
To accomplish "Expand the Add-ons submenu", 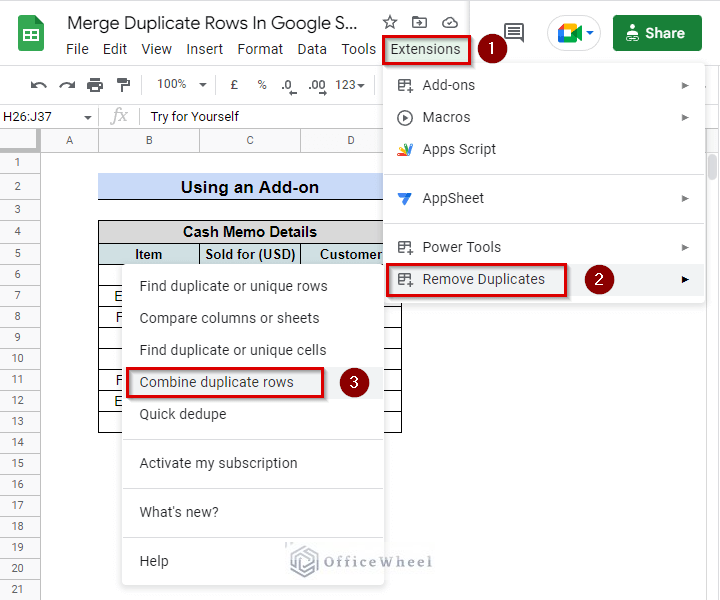I will (x=544, y=85).
